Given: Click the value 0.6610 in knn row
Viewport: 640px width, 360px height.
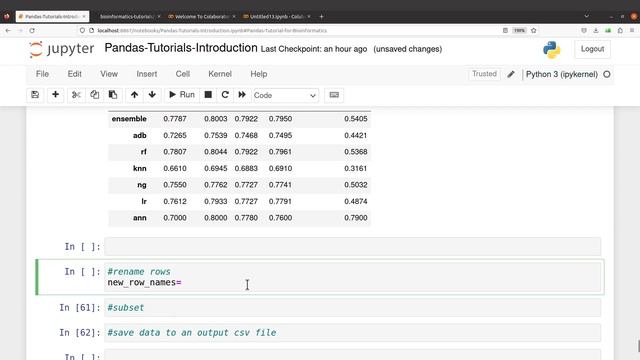Looking at the screenshot, I should 175,168.
